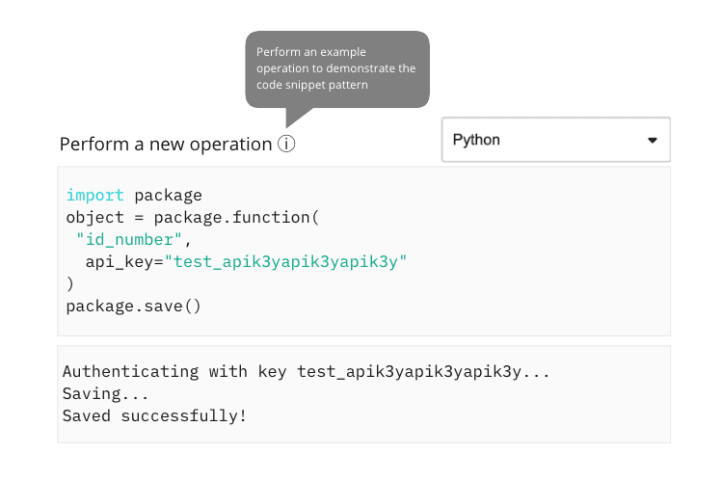Click the gray tooltip bubble text

337,68
